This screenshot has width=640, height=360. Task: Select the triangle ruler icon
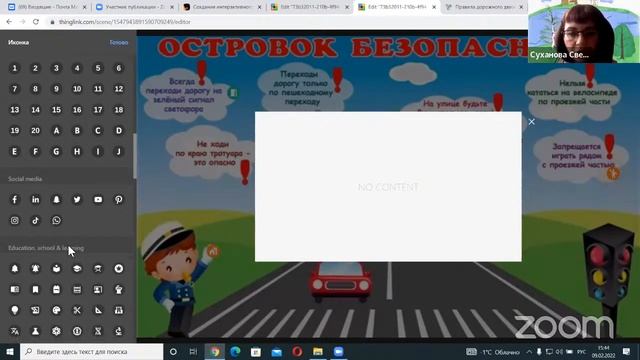click(98, 310)
